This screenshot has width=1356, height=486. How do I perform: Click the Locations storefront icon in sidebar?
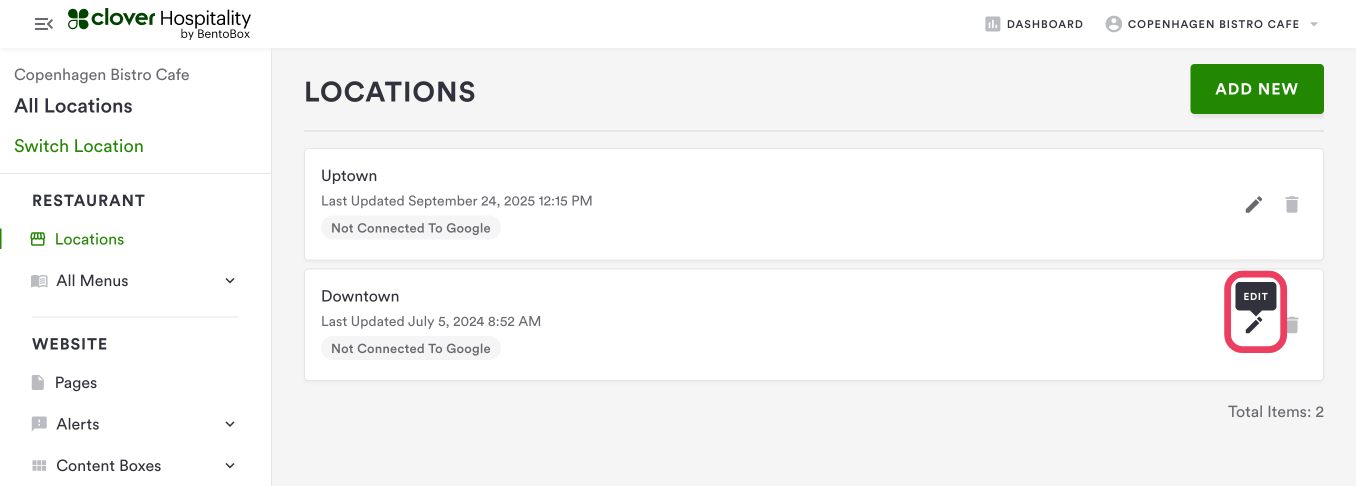coord(39,239)
